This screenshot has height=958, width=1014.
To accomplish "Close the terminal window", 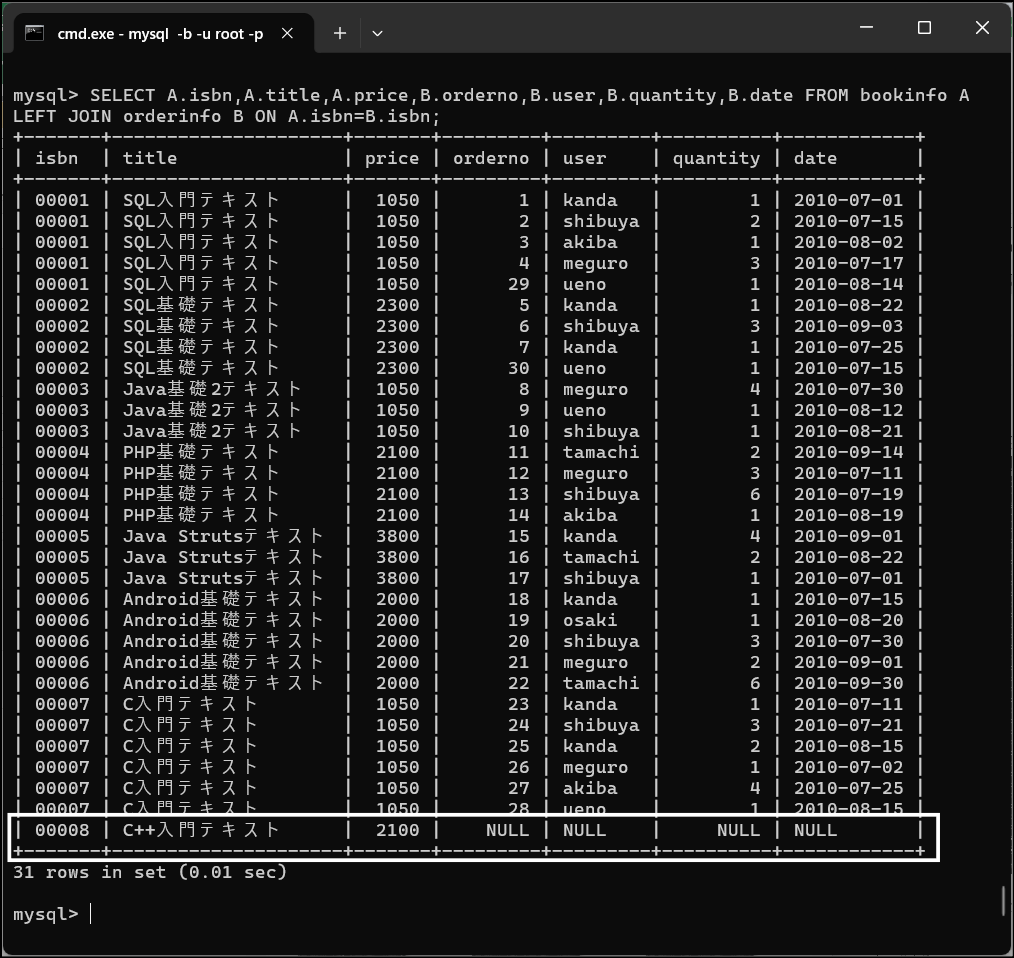I will click(982, 29).
